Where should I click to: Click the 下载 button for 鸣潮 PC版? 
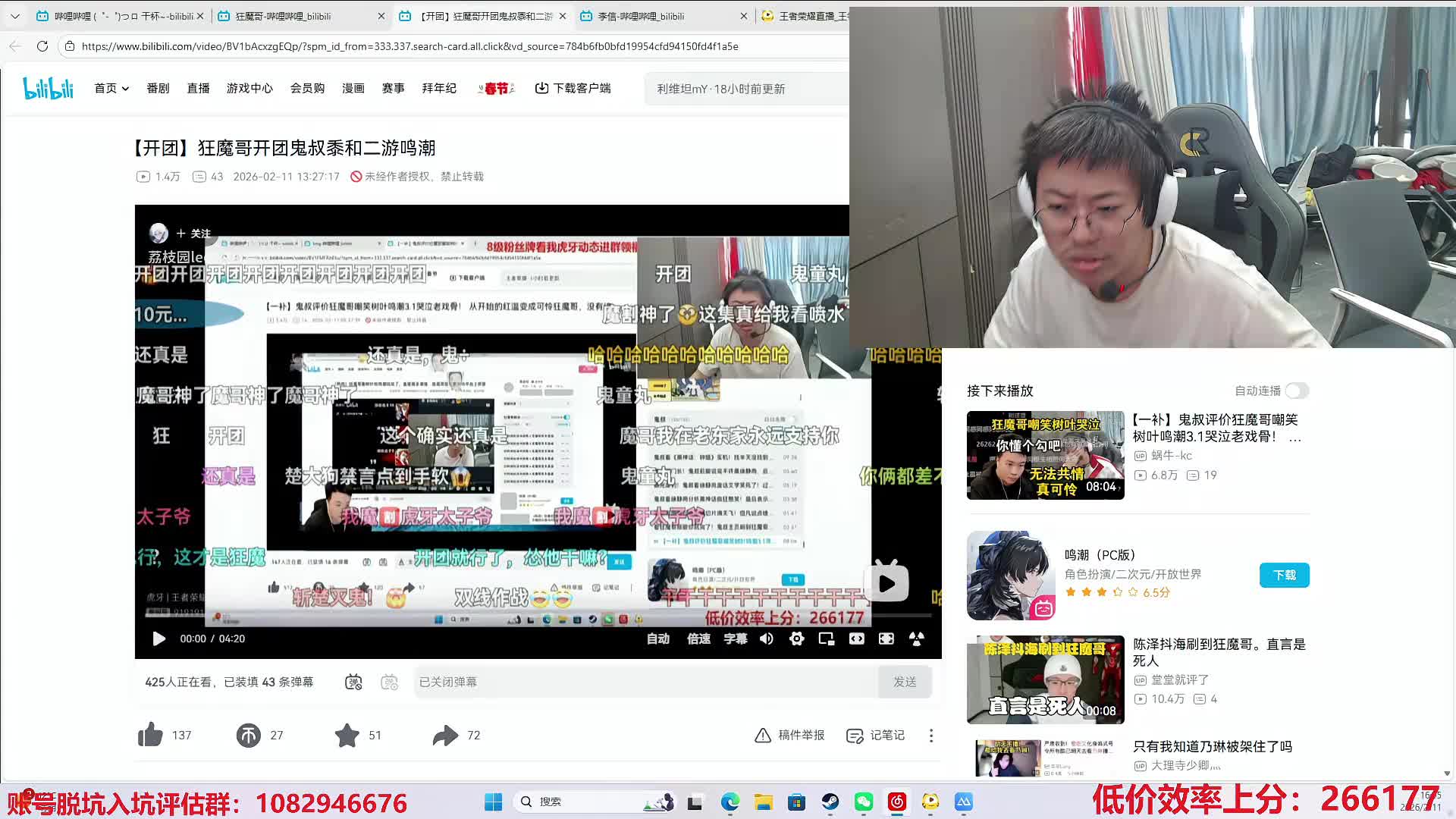coord(1284,575)
